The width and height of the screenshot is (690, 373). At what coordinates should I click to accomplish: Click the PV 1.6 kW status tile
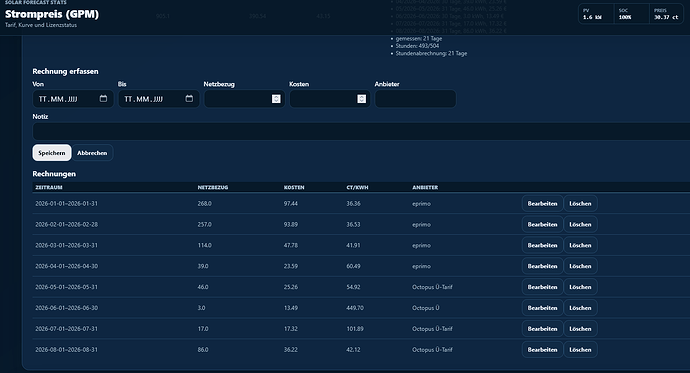[x=596, y=14]
